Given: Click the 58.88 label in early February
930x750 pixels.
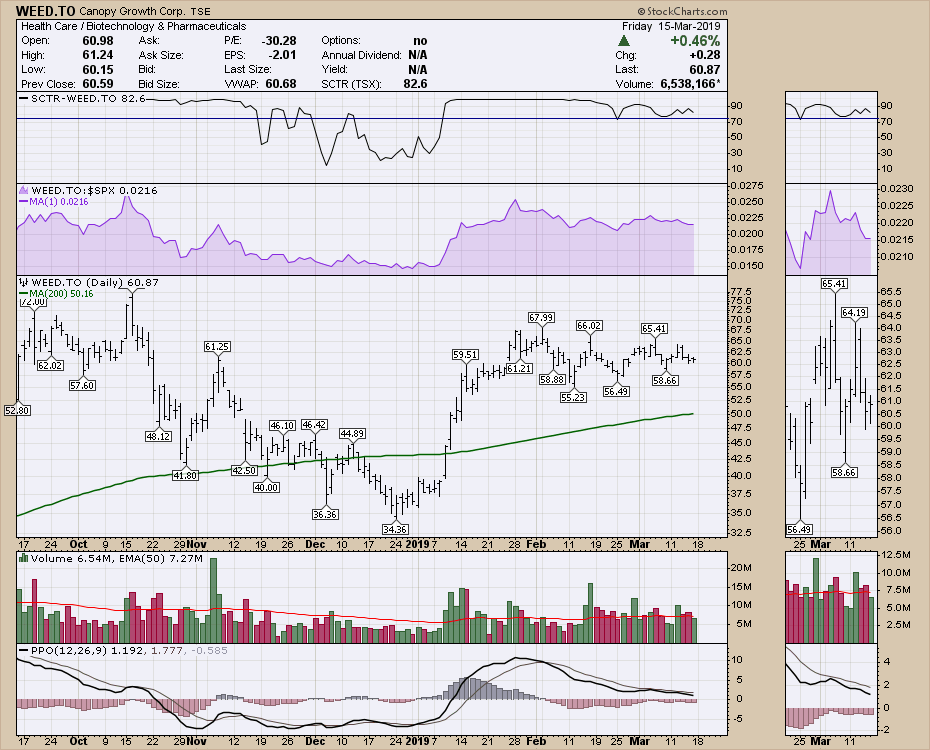Looking at the screenshot, I should 552,379.
